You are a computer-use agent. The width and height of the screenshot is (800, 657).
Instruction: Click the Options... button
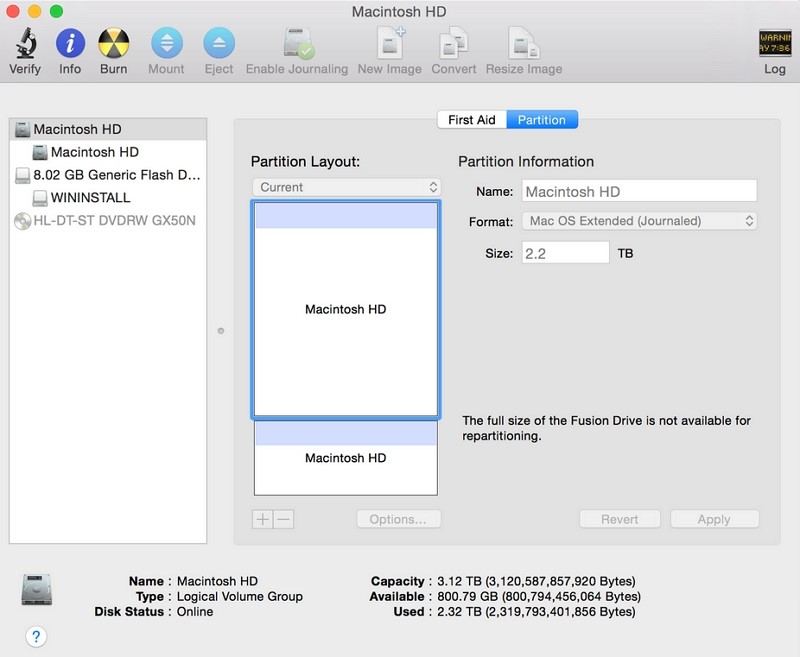click(398, 519)
